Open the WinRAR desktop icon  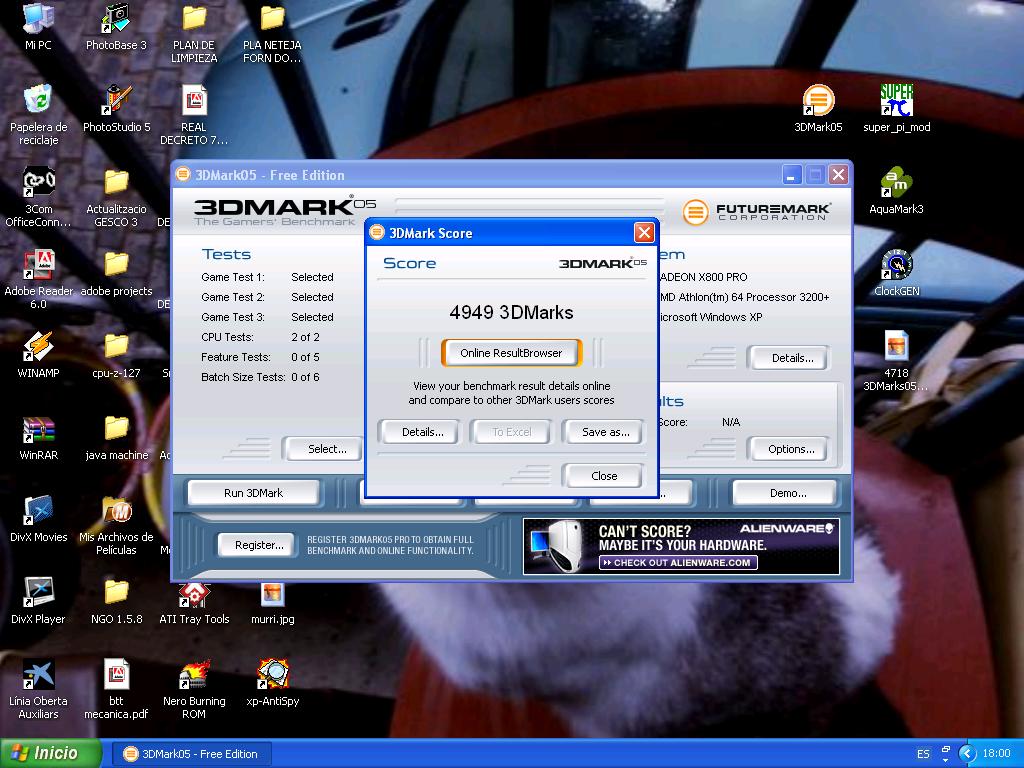(38, 430)
